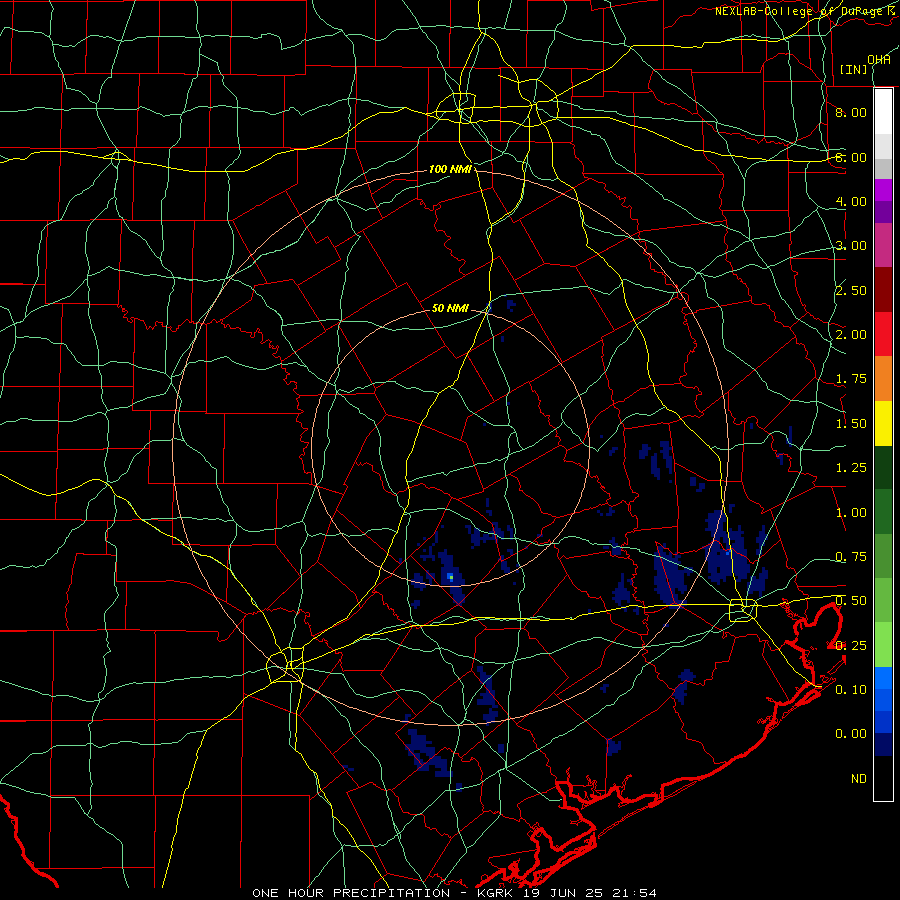This screenshot has width=900, height=900.
Task: Click the 'ND' legend label
Action: tap(859, 779)
